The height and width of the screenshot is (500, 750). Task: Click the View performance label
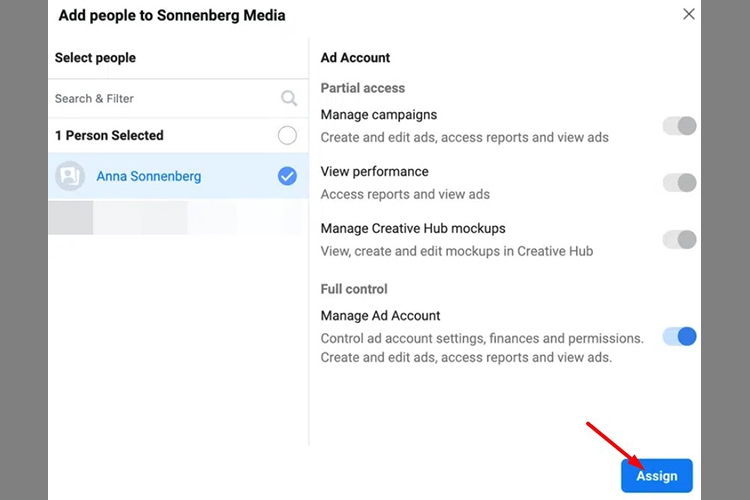click(375, 172)
